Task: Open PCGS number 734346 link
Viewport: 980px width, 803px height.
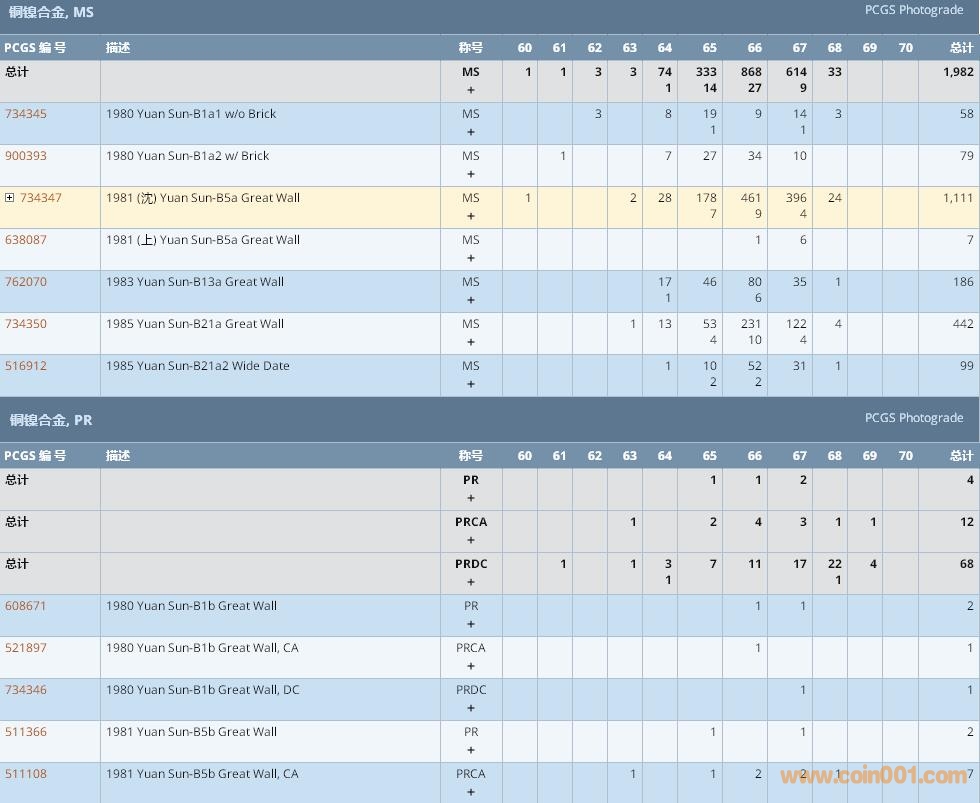Action: point(26,690)
